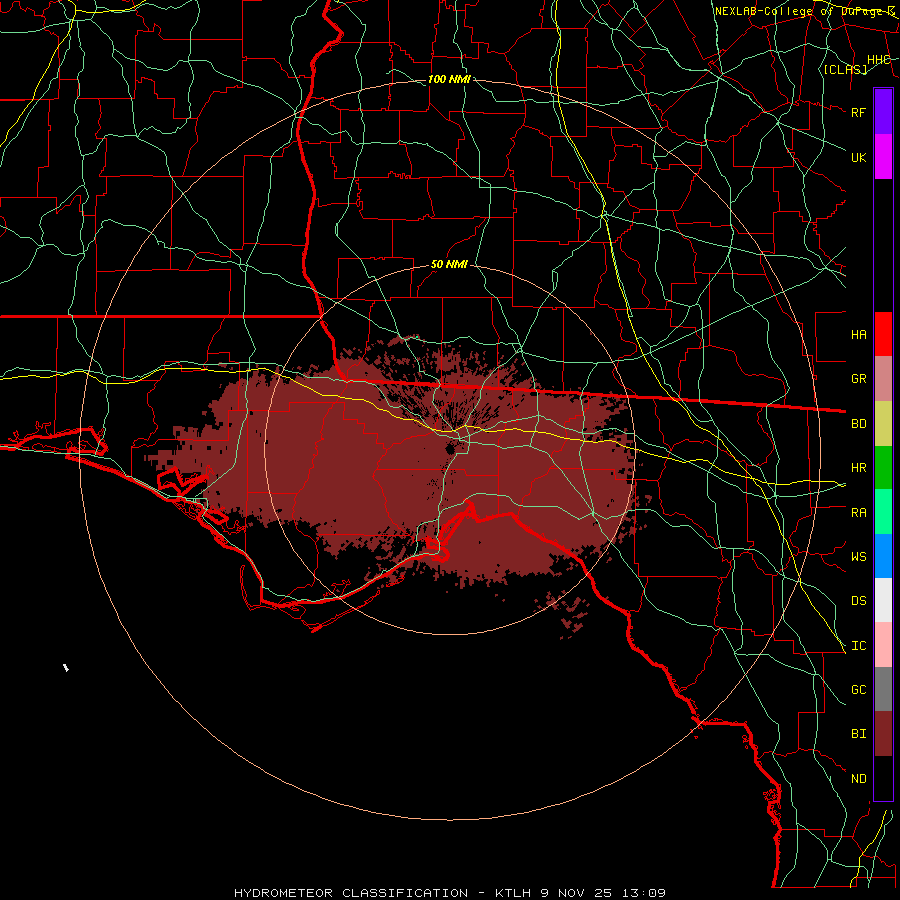The height and width of the screenshot is (900, 900).
Task: Click the BD legend label
Action: click(x=859, y=424)
